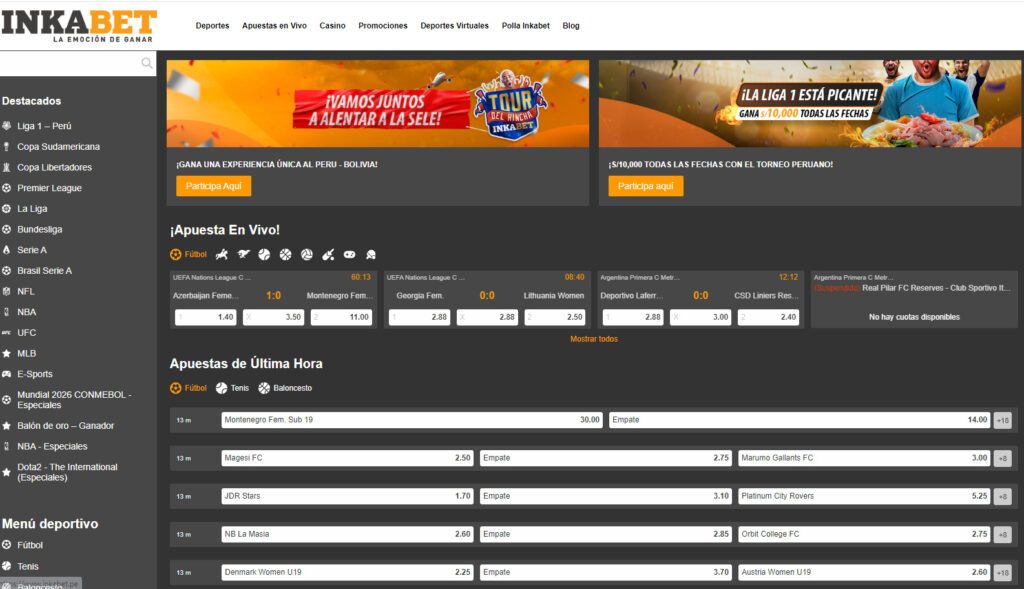Click the Copa Sudamericana trophy icon
Screen dimensions: 1024x589
point(7,147)
